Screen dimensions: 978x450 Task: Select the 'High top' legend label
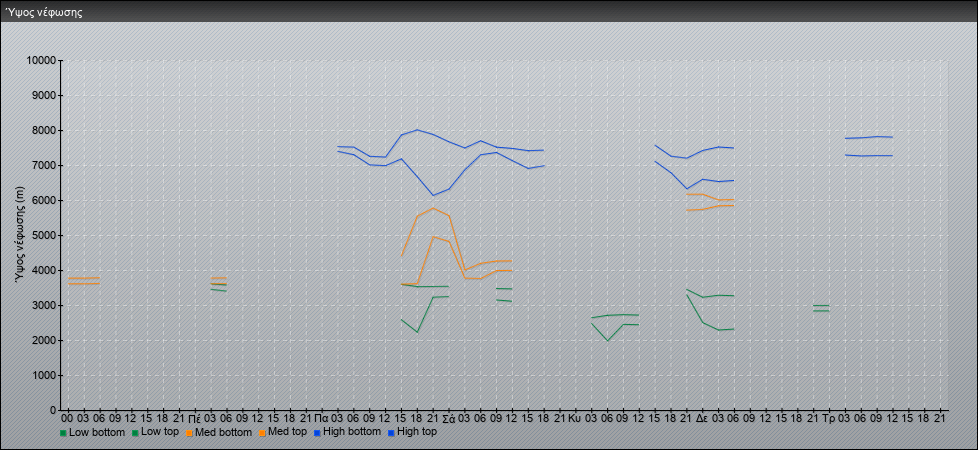(416, 432)
